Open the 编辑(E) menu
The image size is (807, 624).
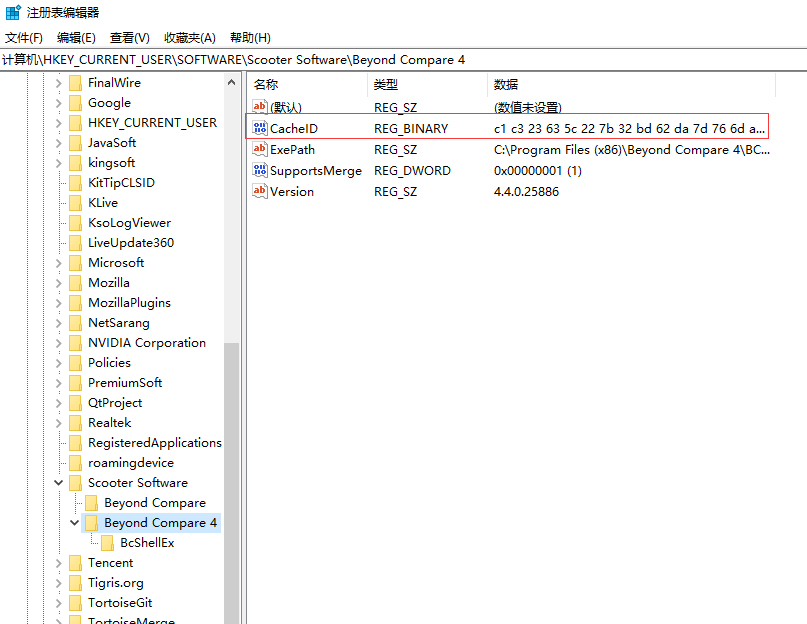(76, 38)
